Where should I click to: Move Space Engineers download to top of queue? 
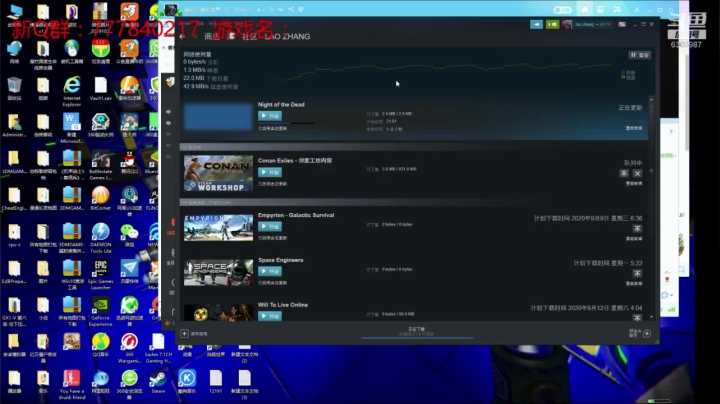pos(637,274)
